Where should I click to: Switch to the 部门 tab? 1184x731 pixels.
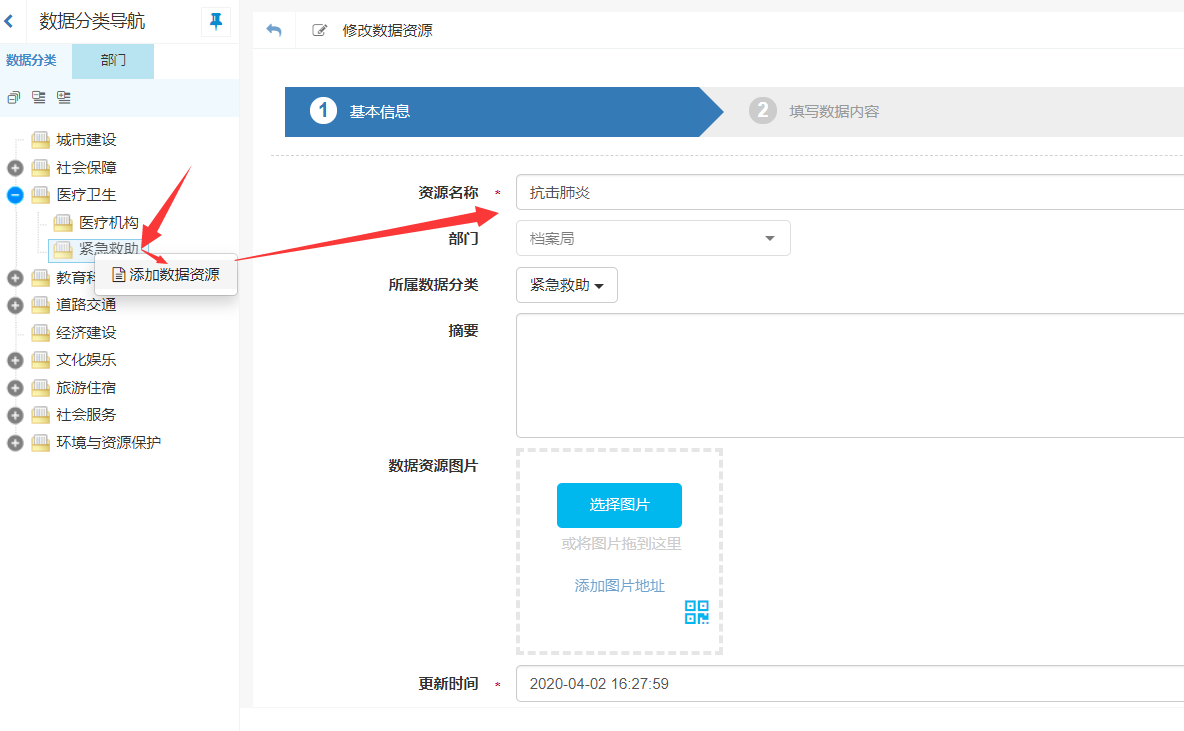[113, 61]
